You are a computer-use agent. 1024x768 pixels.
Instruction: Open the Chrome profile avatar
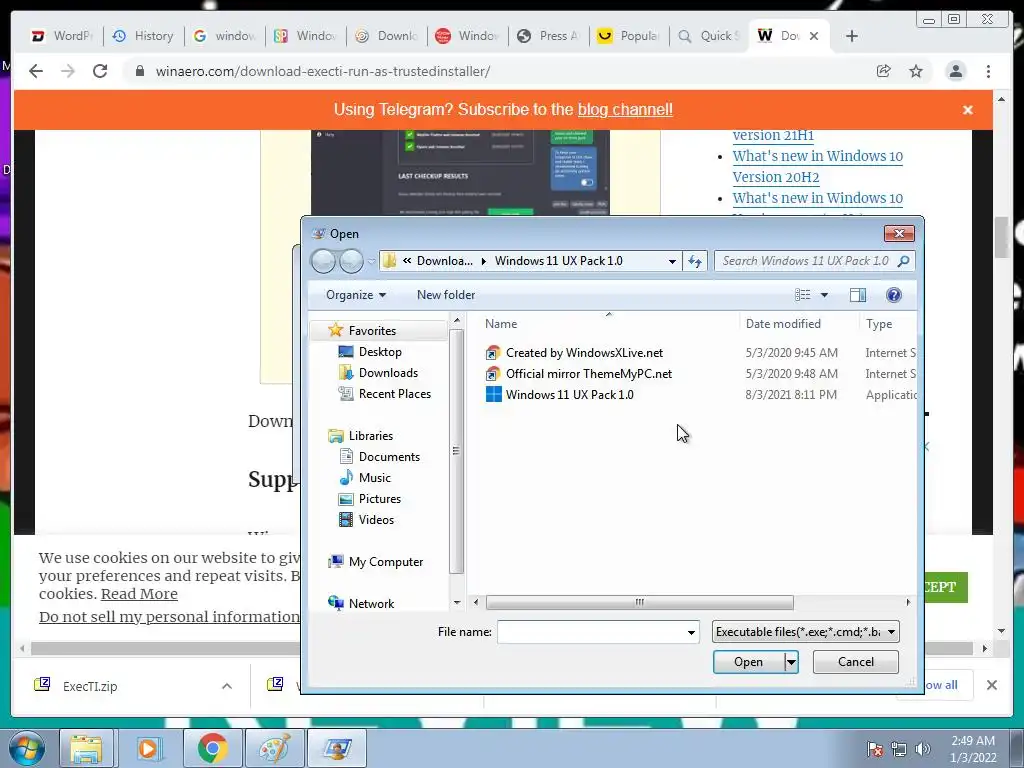tap(955, 71)
